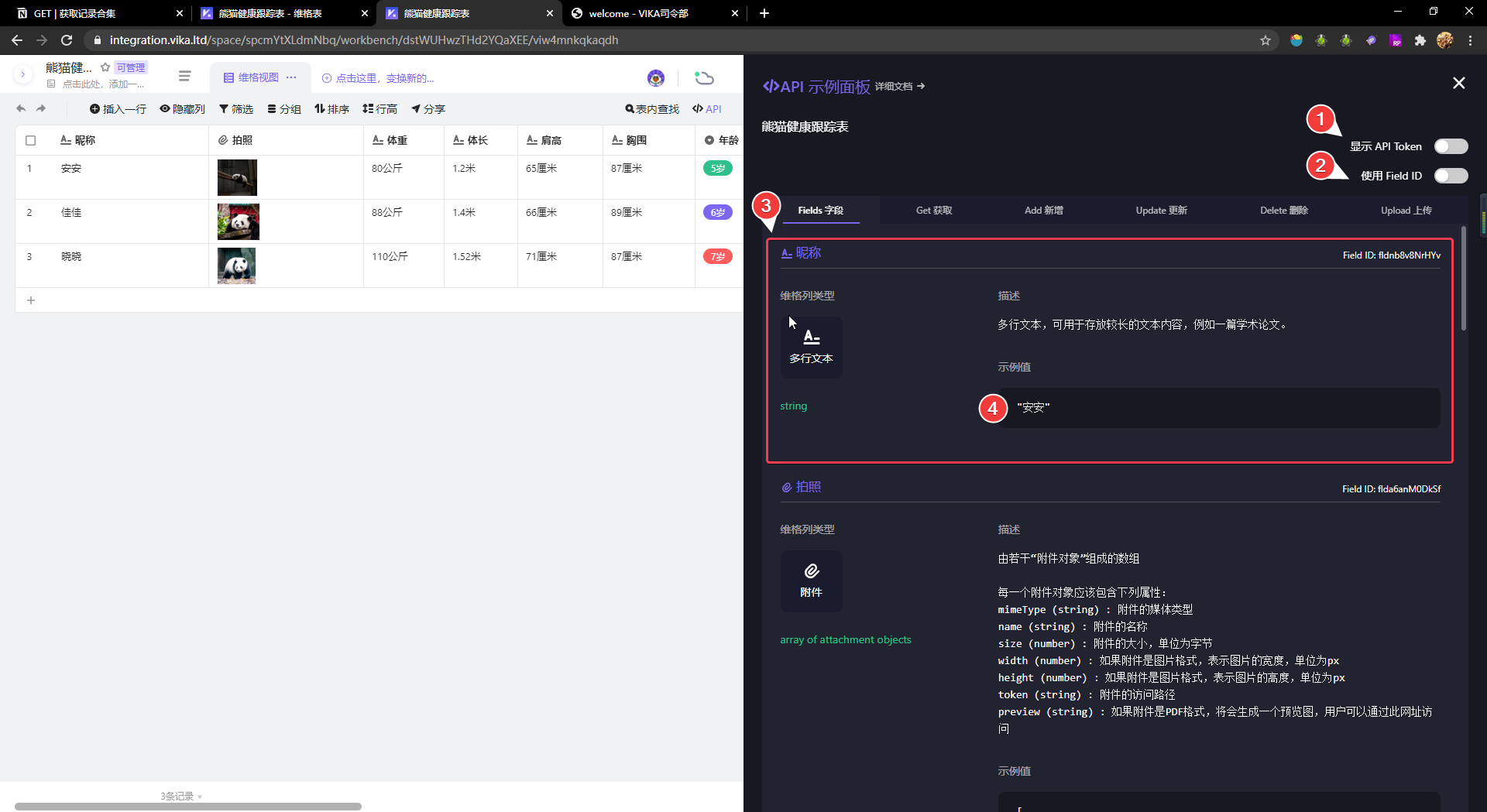Open the Chrome three-dot menu
The height and width of the screenshot is (812, 1487).
1470,40
